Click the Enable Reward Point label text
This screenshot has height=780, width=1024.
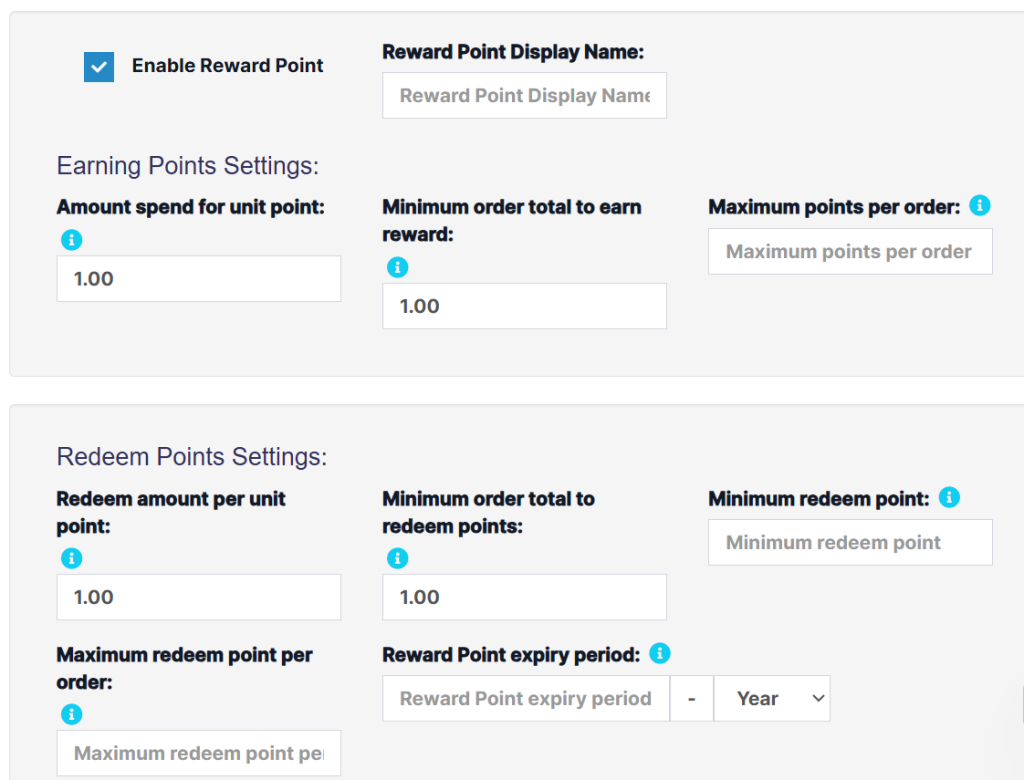tap(228, 66)
